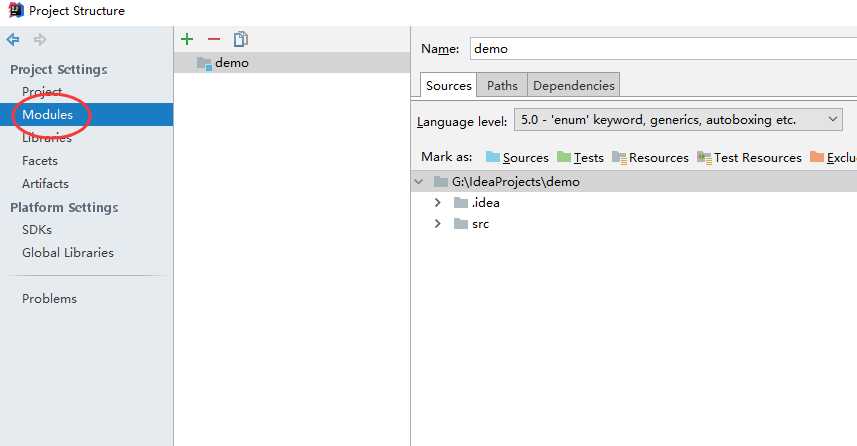The height and width of the screenshot is (446, 857).
Task: Switch to the Dependencies tab
Action: (573, 85)
